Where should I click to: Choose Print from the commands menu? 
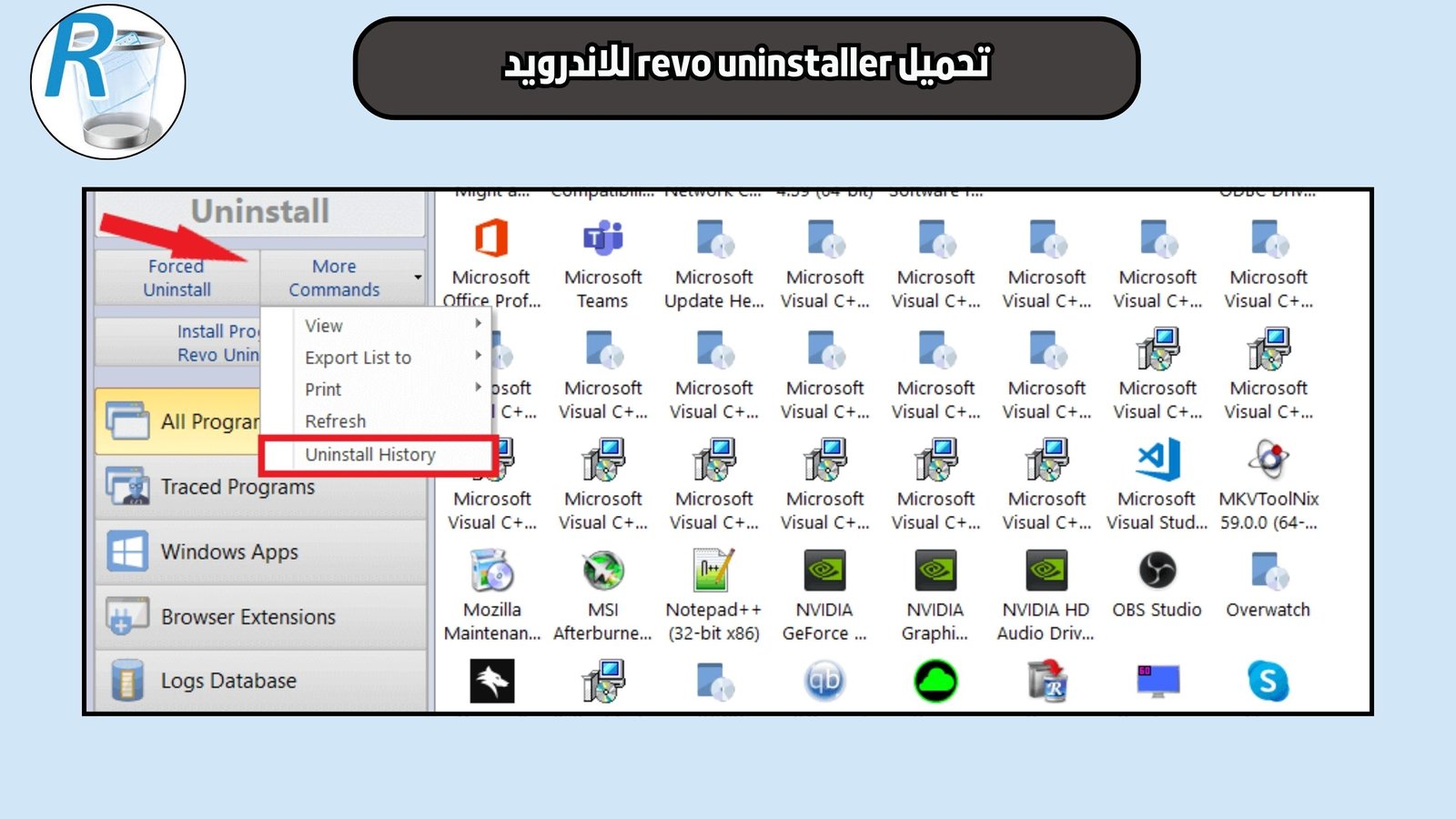coord(377,389)
